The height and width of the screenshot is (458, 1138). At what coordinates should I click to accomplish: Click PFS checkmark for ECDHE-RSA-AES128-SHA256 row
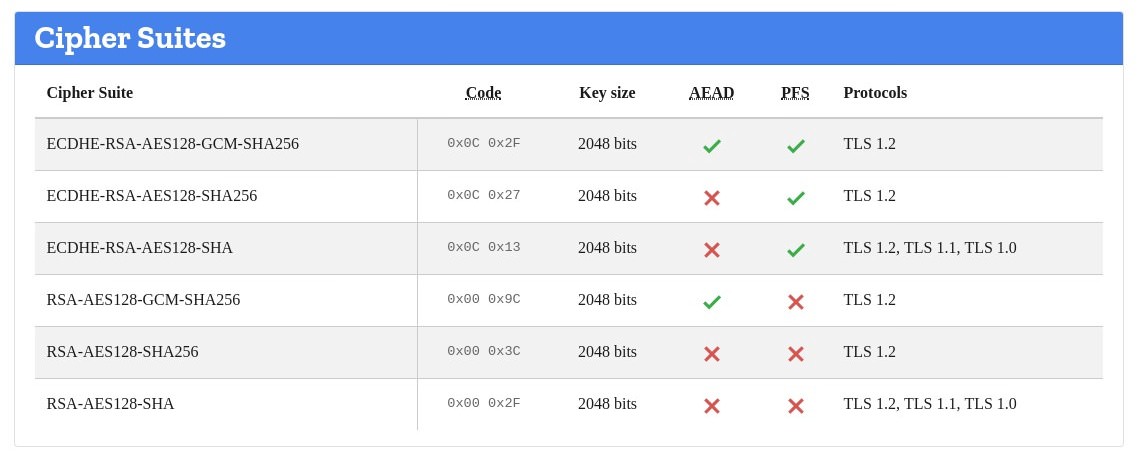[795, 197]
